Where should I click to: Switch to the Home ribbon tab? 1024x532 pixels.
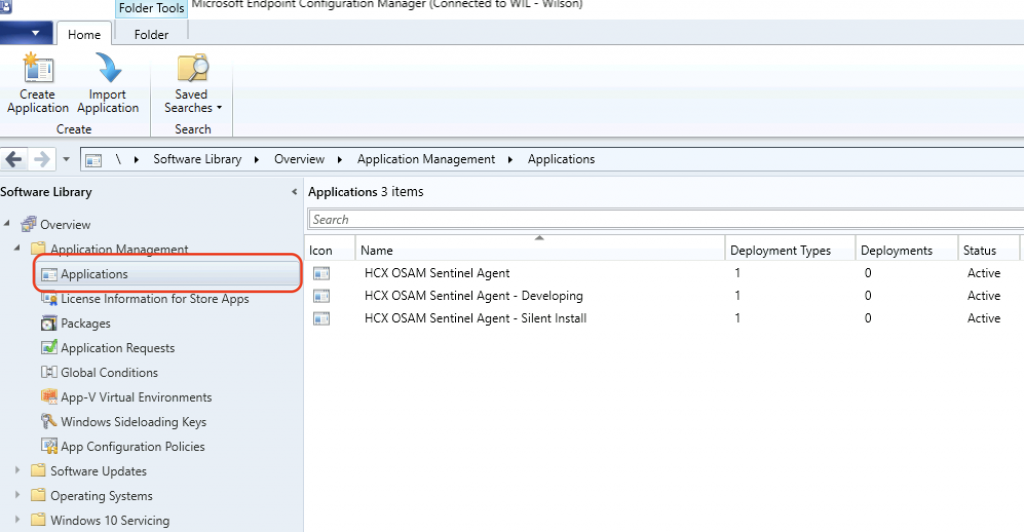click(84, 35)
